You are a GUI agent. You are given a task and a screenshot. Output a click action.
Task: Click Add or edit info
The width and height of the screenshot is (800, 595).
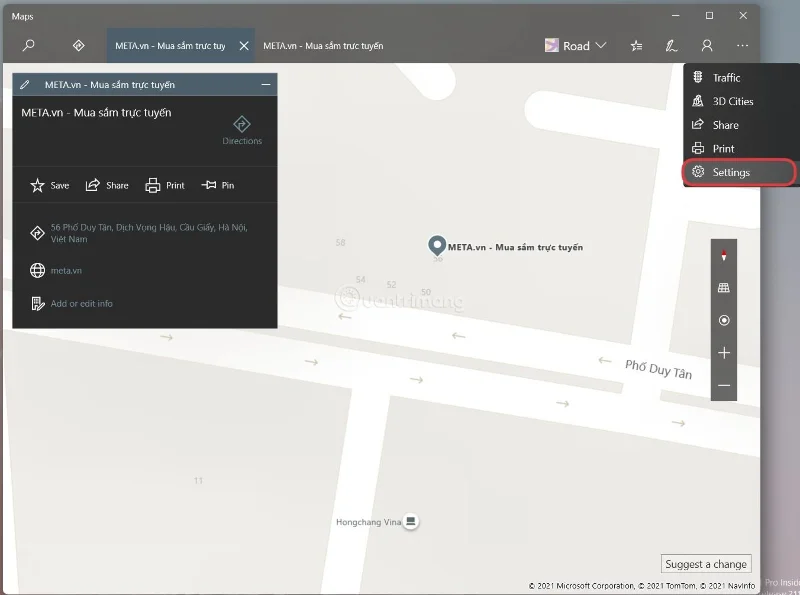click(x=81, y=304)
